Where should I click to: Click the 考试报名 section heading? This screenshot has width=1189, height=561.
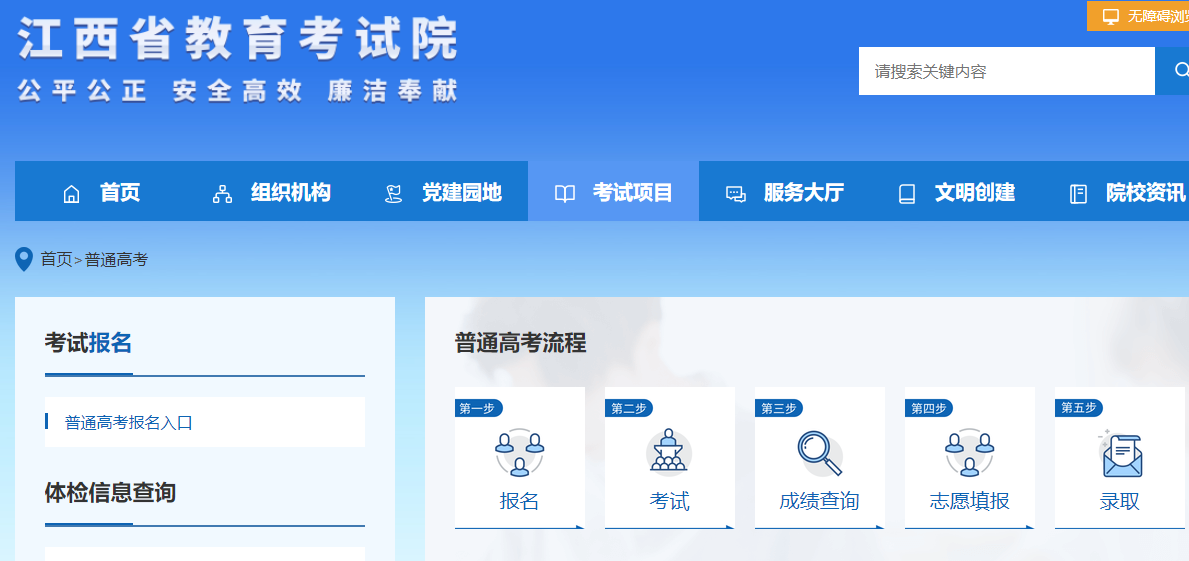(88, 343)
